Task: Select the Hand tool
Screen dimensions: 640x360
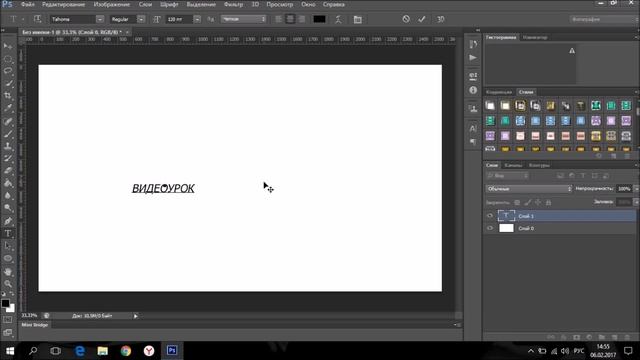Action: click(x=8, y=271)
